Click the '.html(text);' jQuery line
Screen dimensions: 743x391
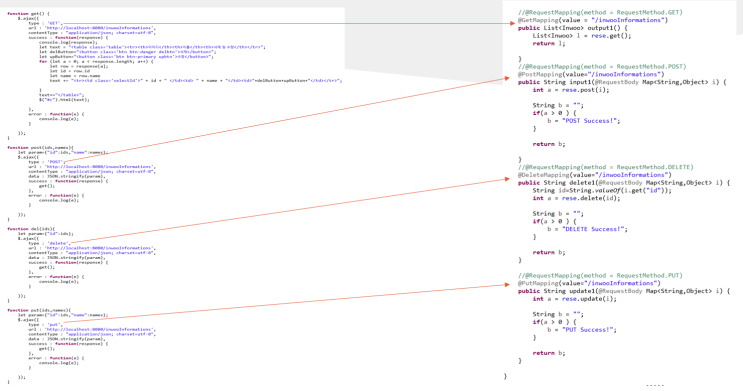tap(64, 100)
